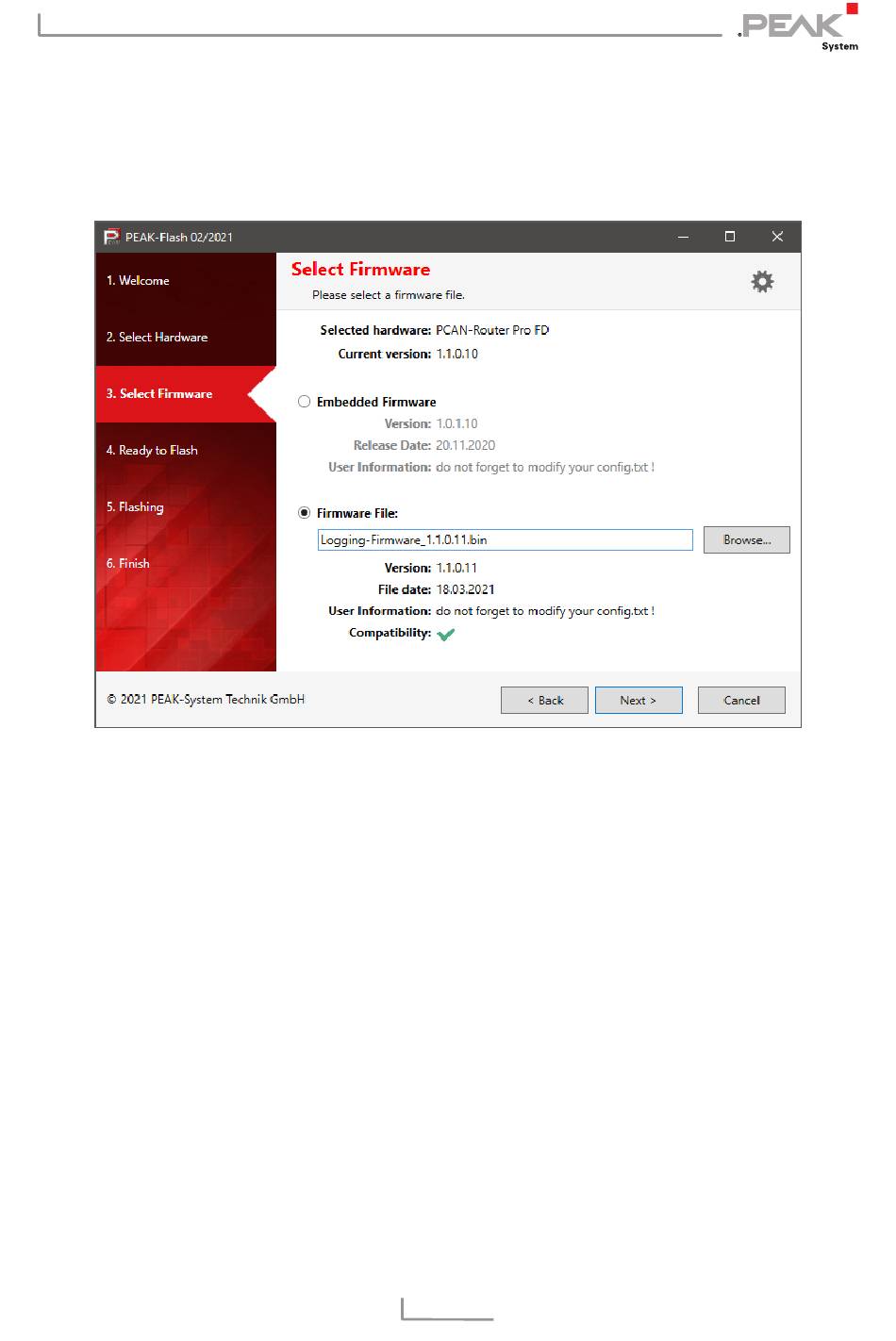
Task: Select the Embedded Firmware radio button
Action: (305, 402)
